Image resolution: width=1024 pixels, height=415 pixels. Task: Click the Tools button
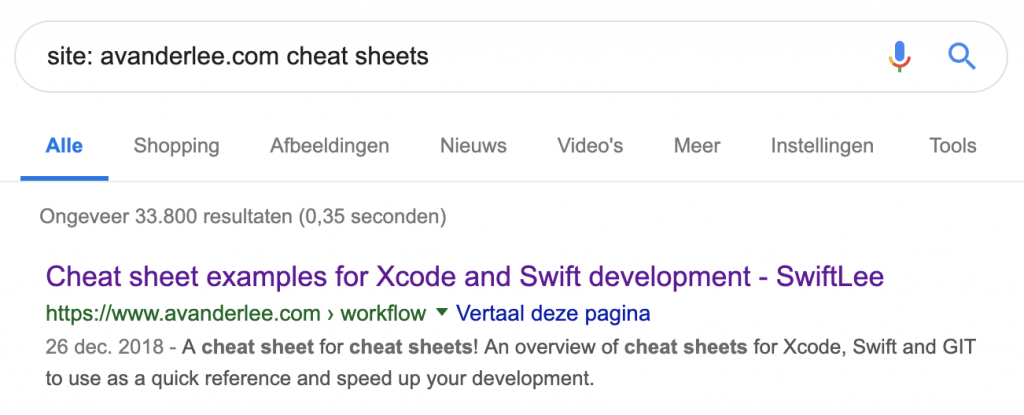952,146
